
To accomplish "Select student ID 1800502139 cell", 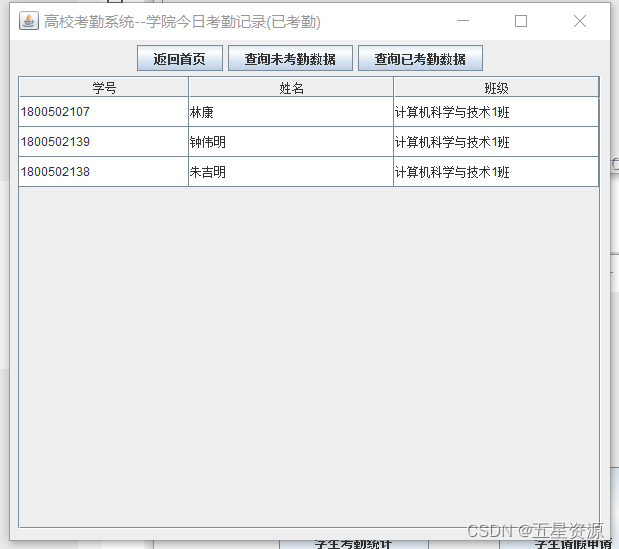I will pyautogui.click(x=103, y=142).
